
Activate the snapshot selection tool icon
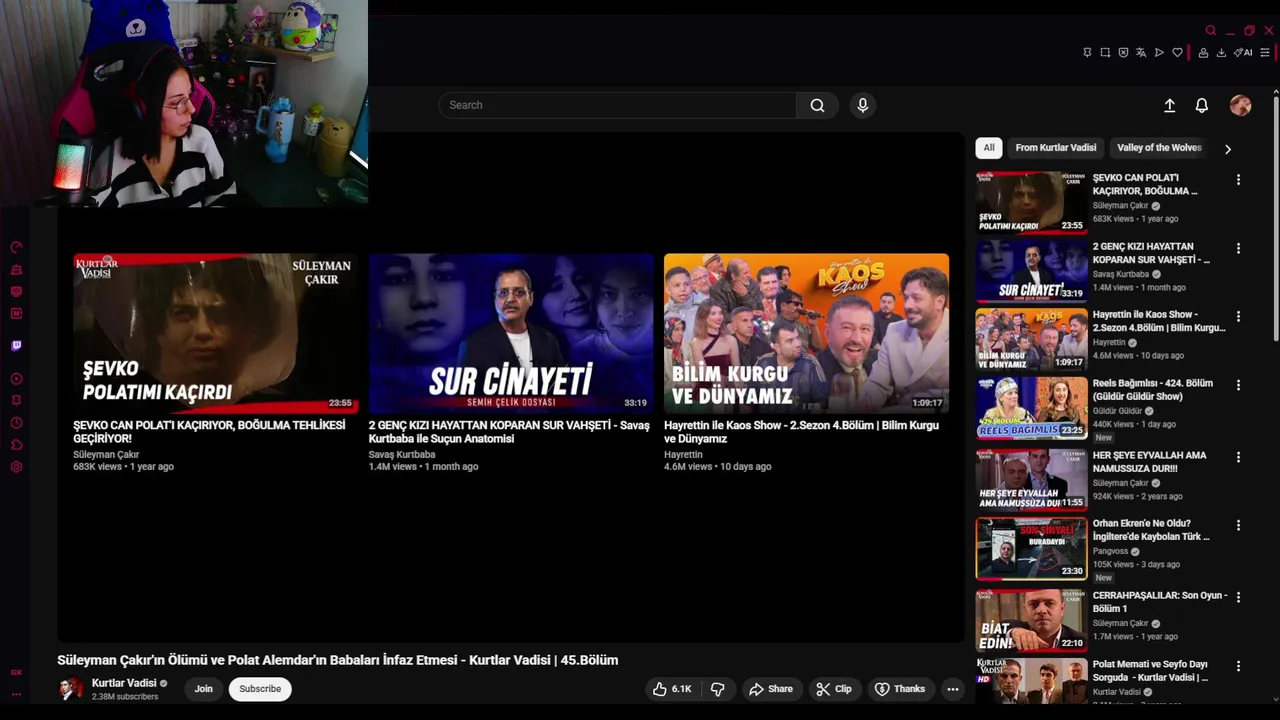pos(1105,53)
